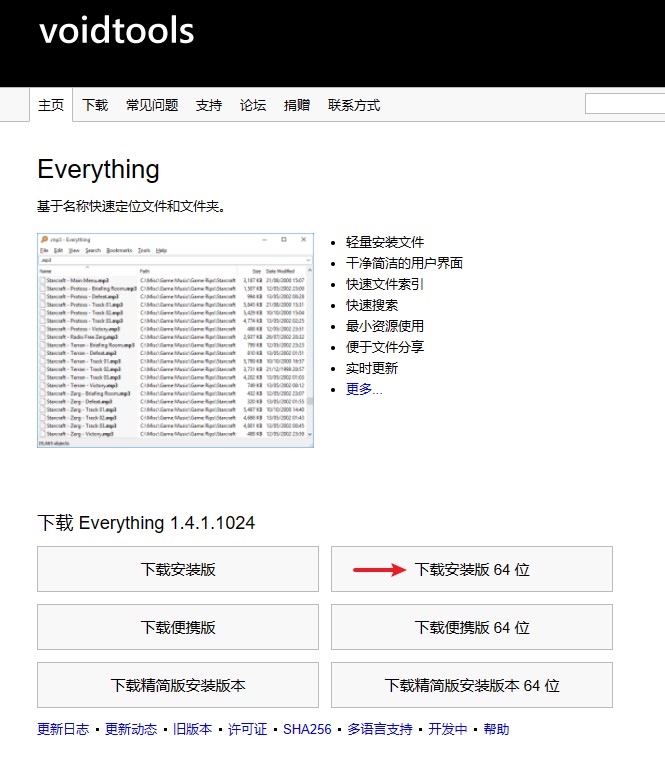Open the 捐赠 page
Screen dimensions: 665x771
click(x=297, y=105)
